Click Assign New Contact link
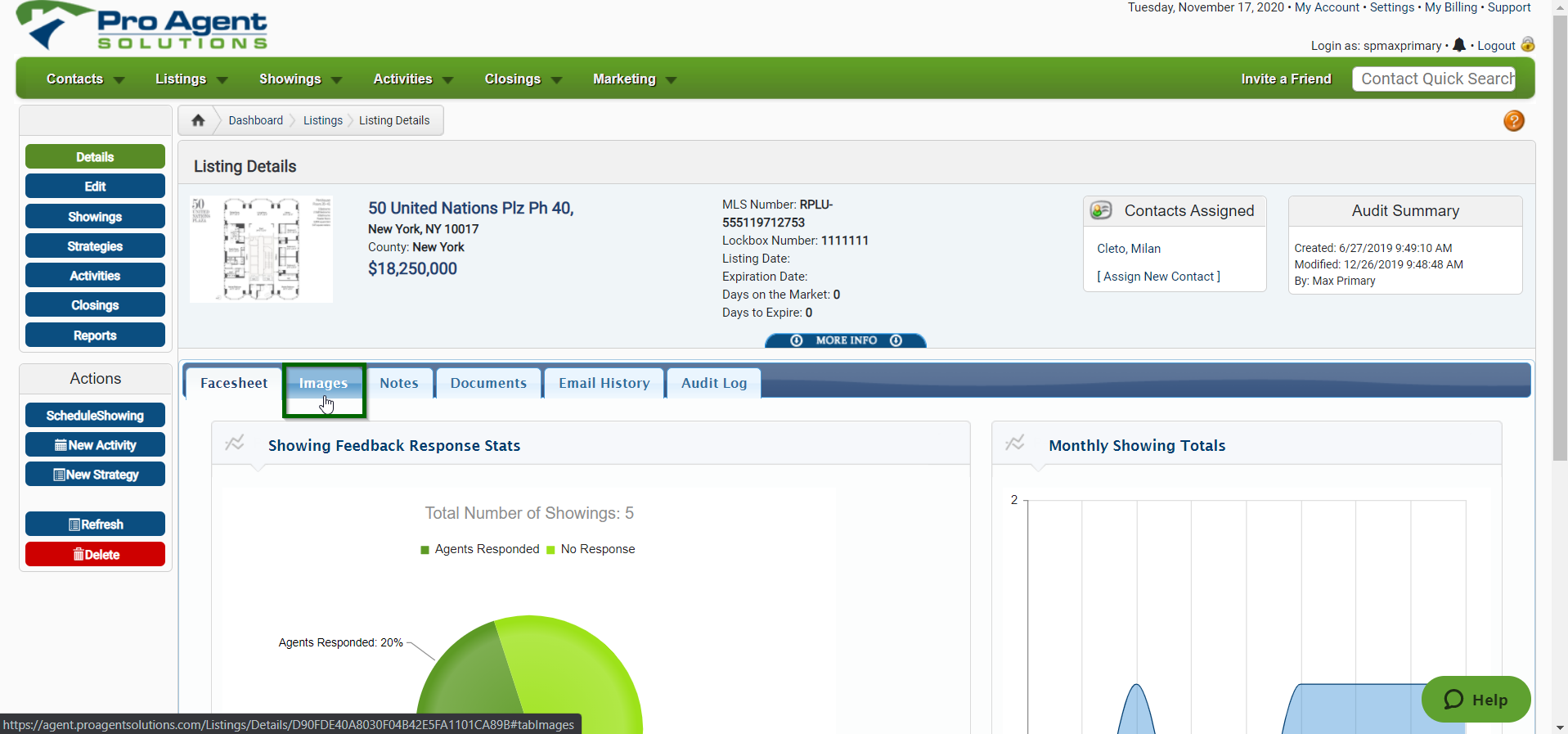The height and width of the screenshot is (734, 1568). pos(1158,277)
